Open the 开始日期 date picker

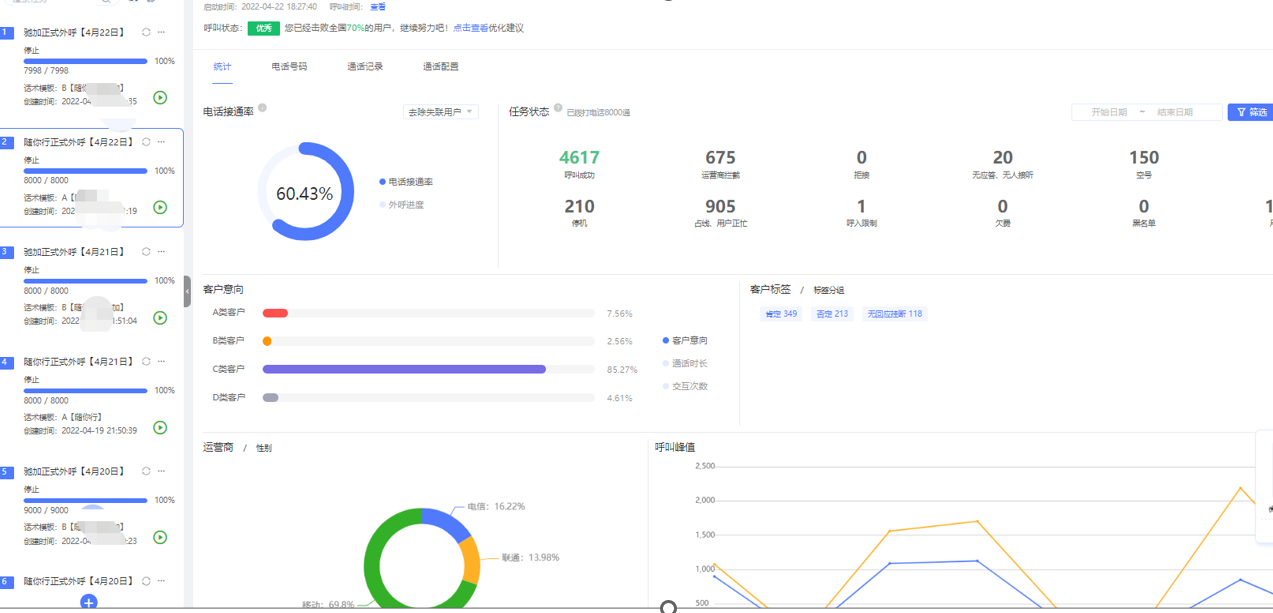click(x=1109, y=112)
